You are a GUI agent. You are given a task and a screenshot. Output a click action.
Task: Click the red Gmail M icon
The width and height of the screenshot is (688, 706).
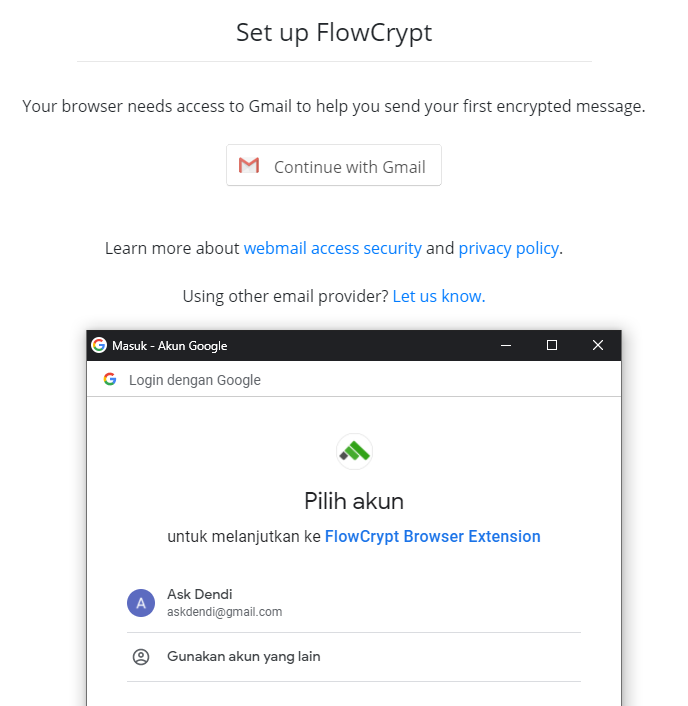click(249, 165)
